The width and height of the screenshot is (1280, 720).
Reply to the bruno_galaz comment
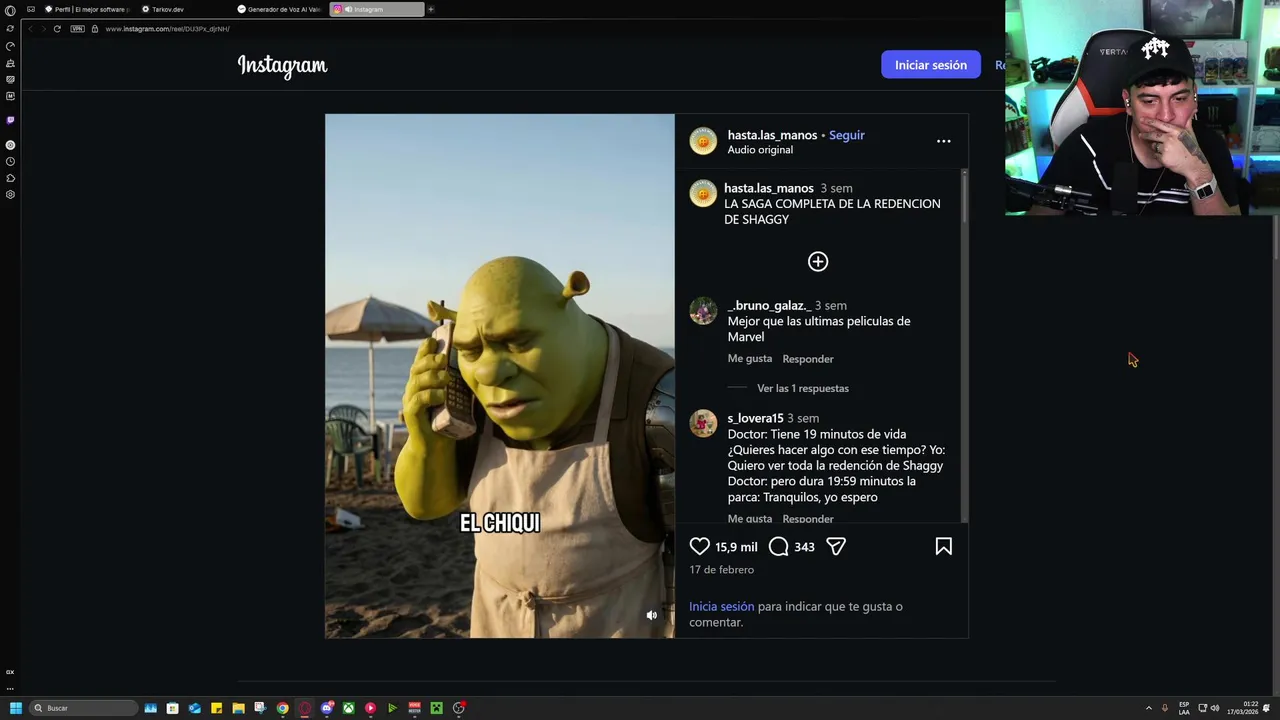[x=807, y=359]
